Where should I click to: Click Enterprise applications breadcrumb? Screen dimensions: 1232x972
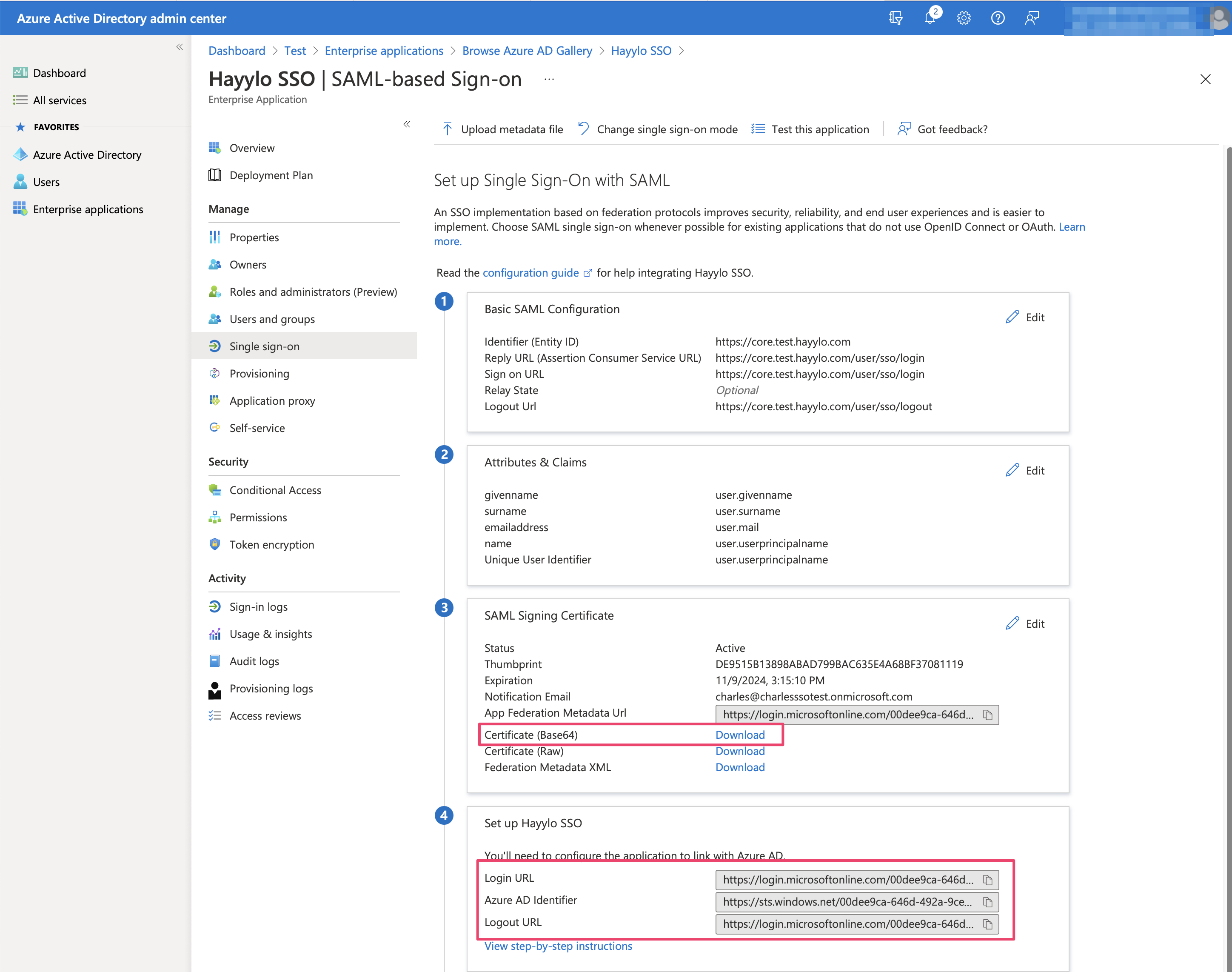[383, 51]
